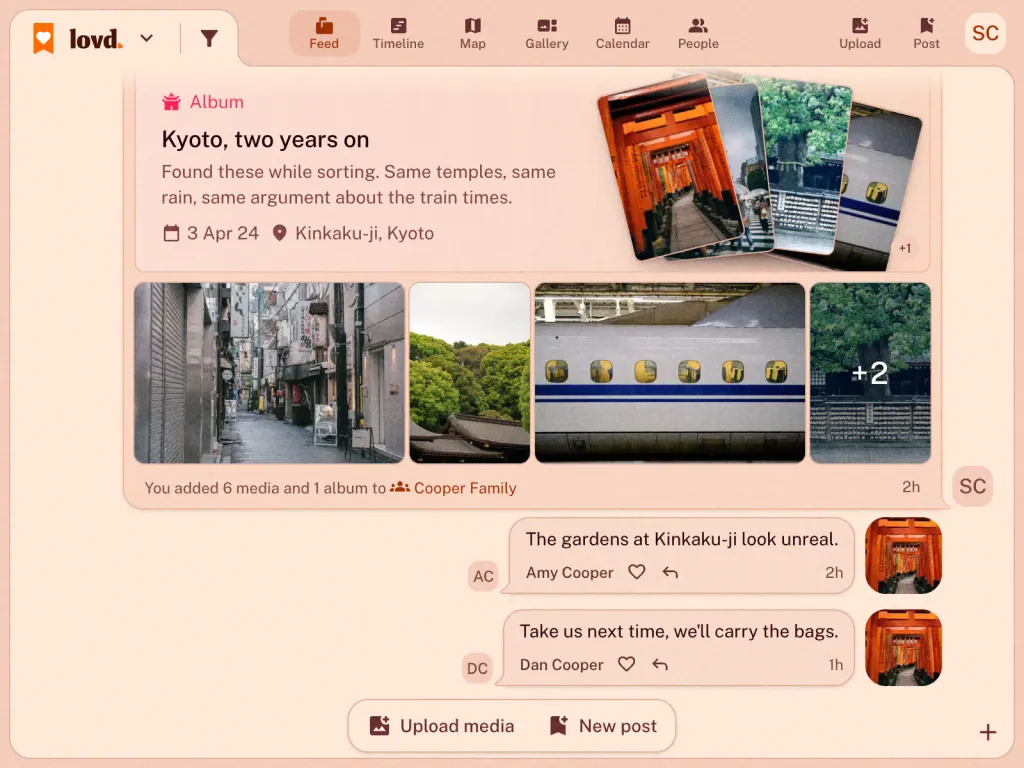1024x768 pixels.
Task: Go to the Map tab
Action: 473,34
